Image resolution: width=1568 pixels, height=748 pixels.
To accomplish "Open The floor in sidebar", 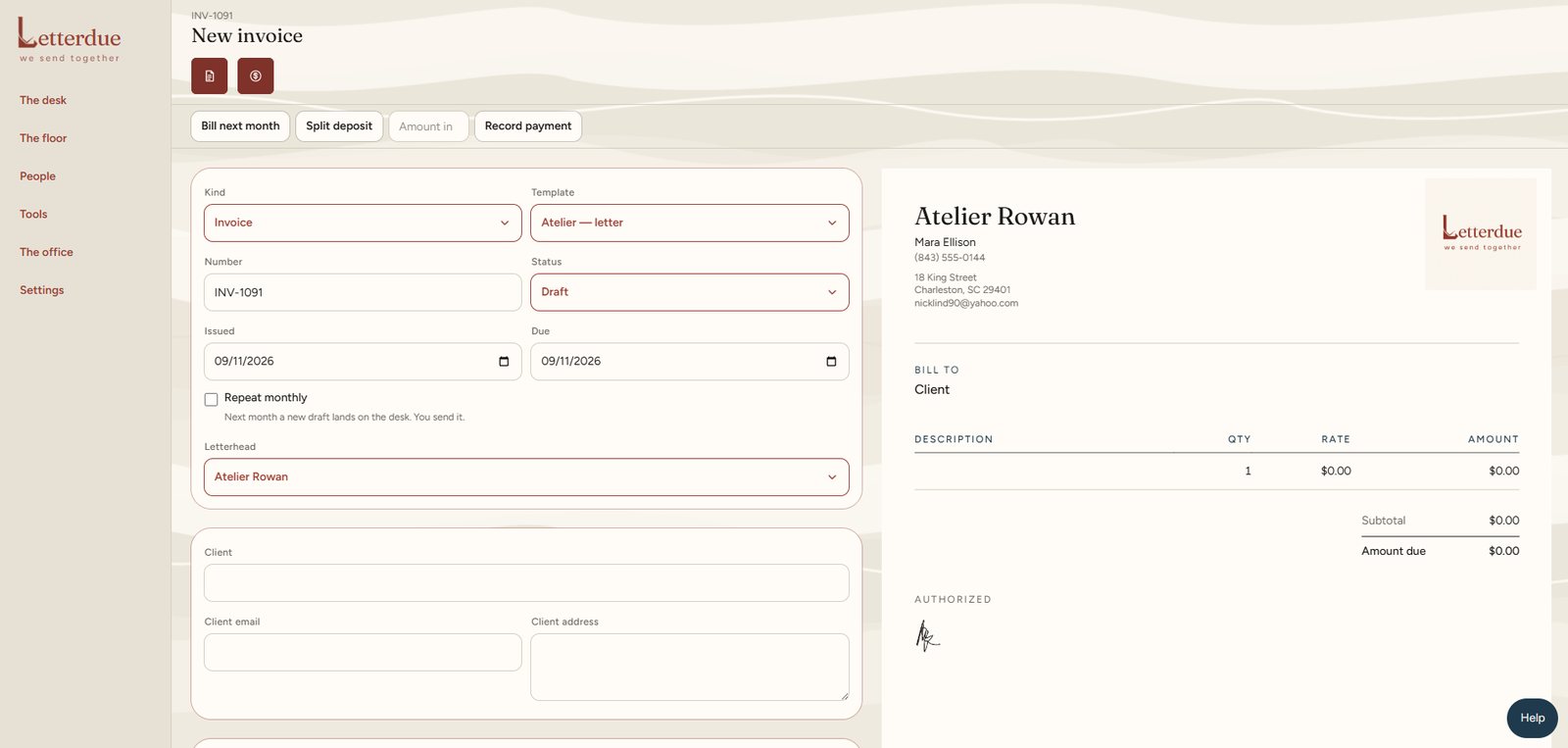I will [43, 138].
